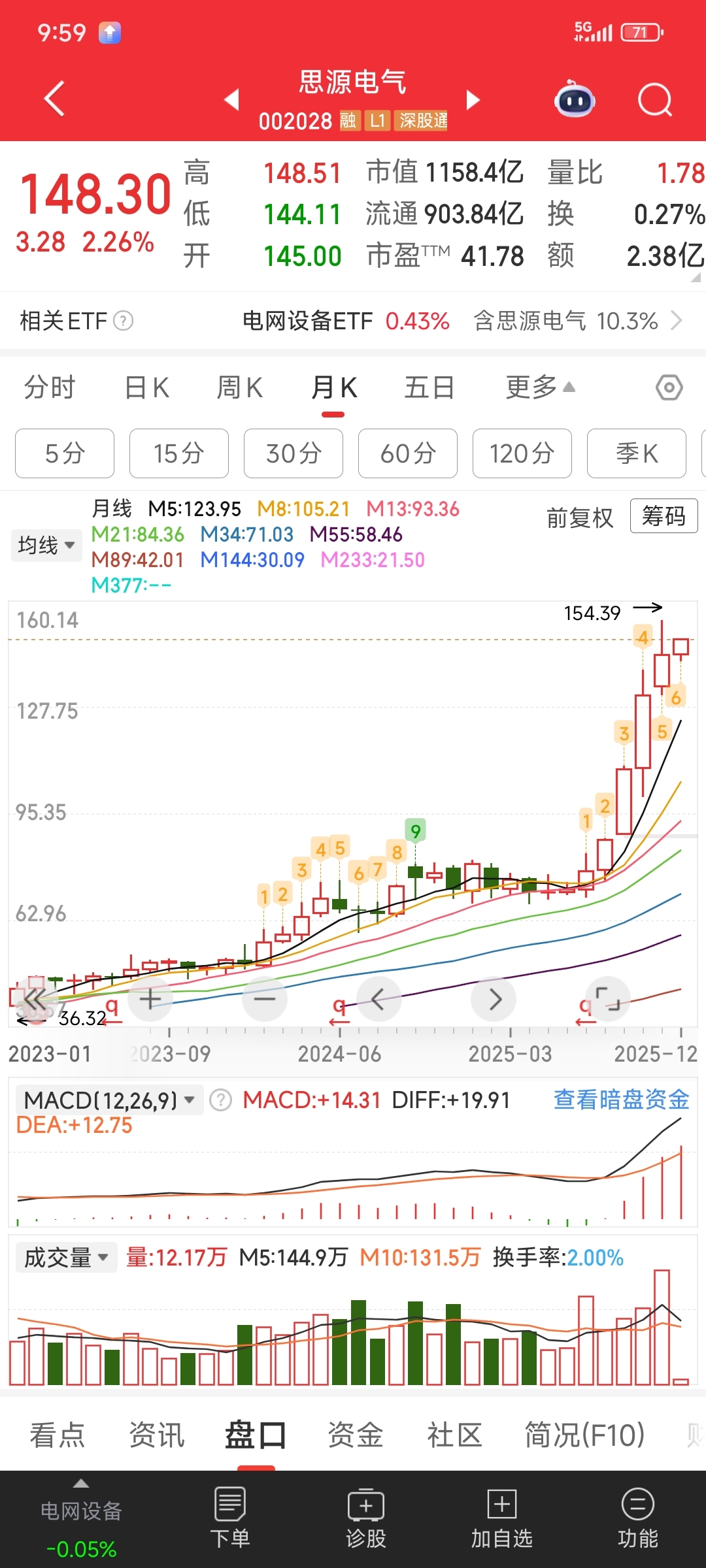This screenshot has height=1568, width=706.
Task: Select the 5分 period button
Action: tap(65, 453)
